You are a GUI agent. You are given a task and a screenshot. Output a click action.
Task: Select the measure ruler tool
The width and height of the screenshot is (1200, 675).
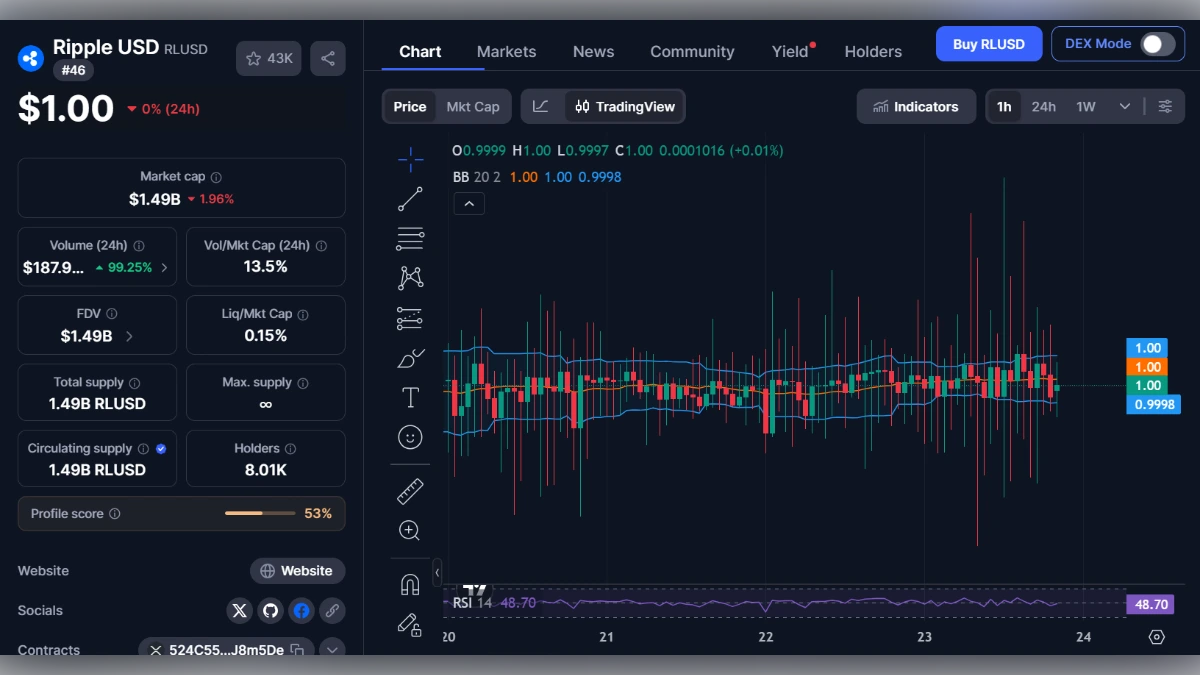tap(410, 490)
